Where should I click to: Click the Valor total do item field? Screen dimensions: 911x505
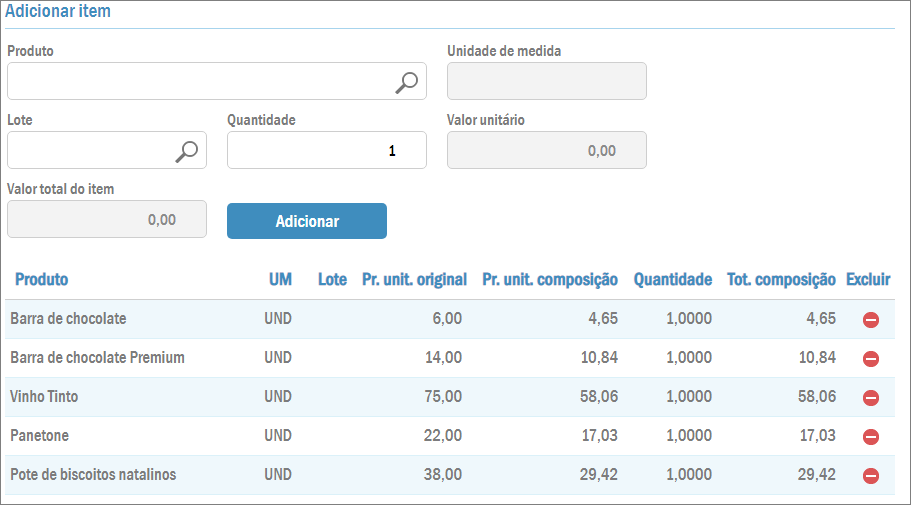[106, 220]
